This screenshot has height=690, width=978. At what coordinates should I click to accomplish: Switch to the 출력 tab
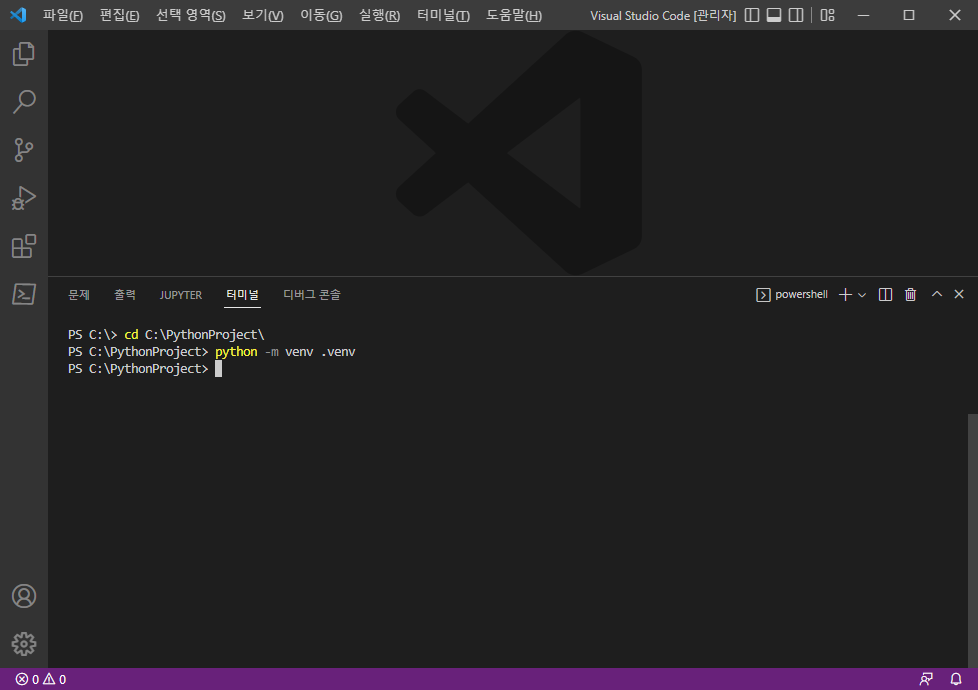(125, 294)
